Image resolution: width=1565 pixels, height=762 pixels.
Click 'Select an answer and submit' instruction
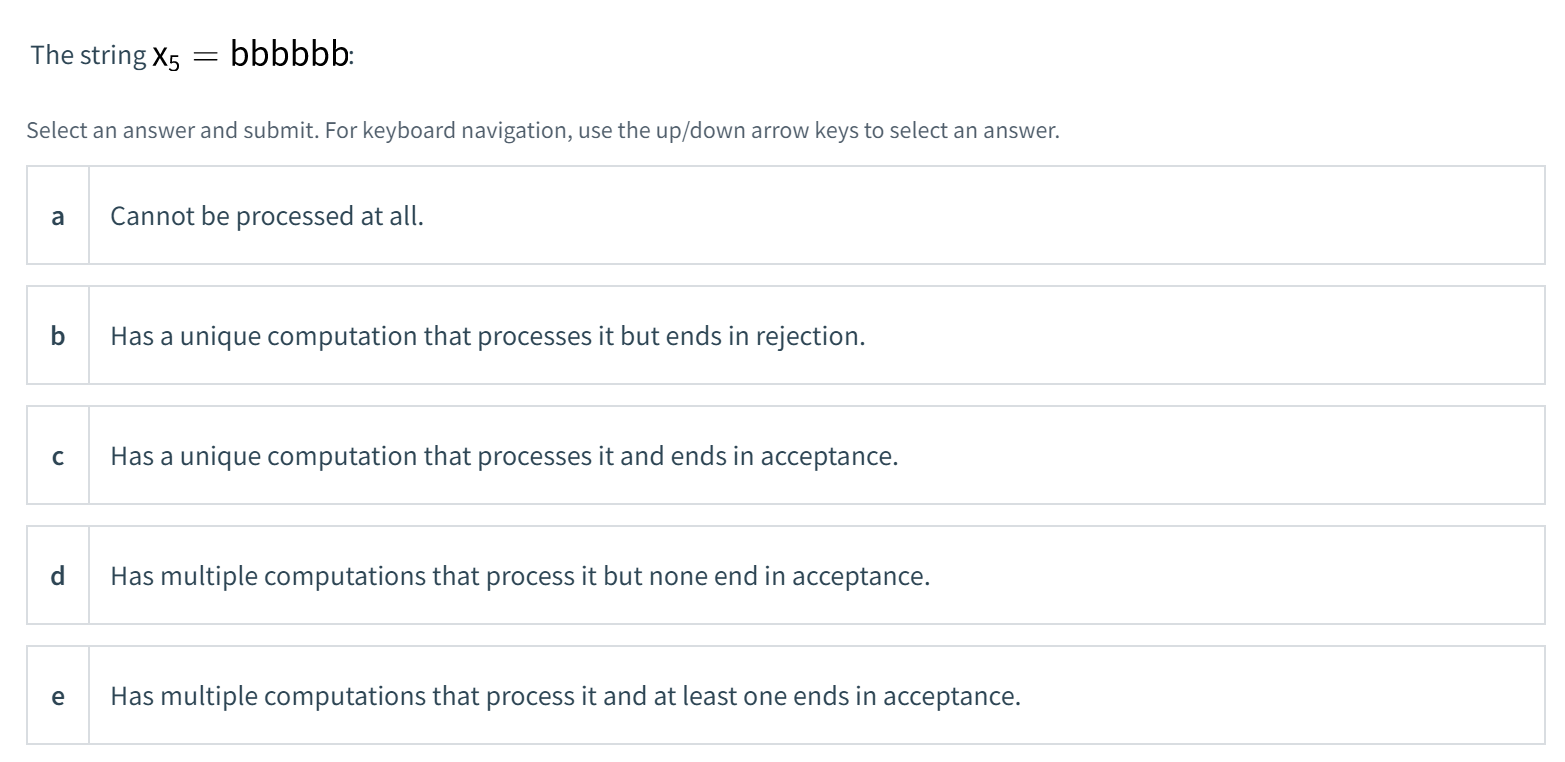[x=172, y=131]
